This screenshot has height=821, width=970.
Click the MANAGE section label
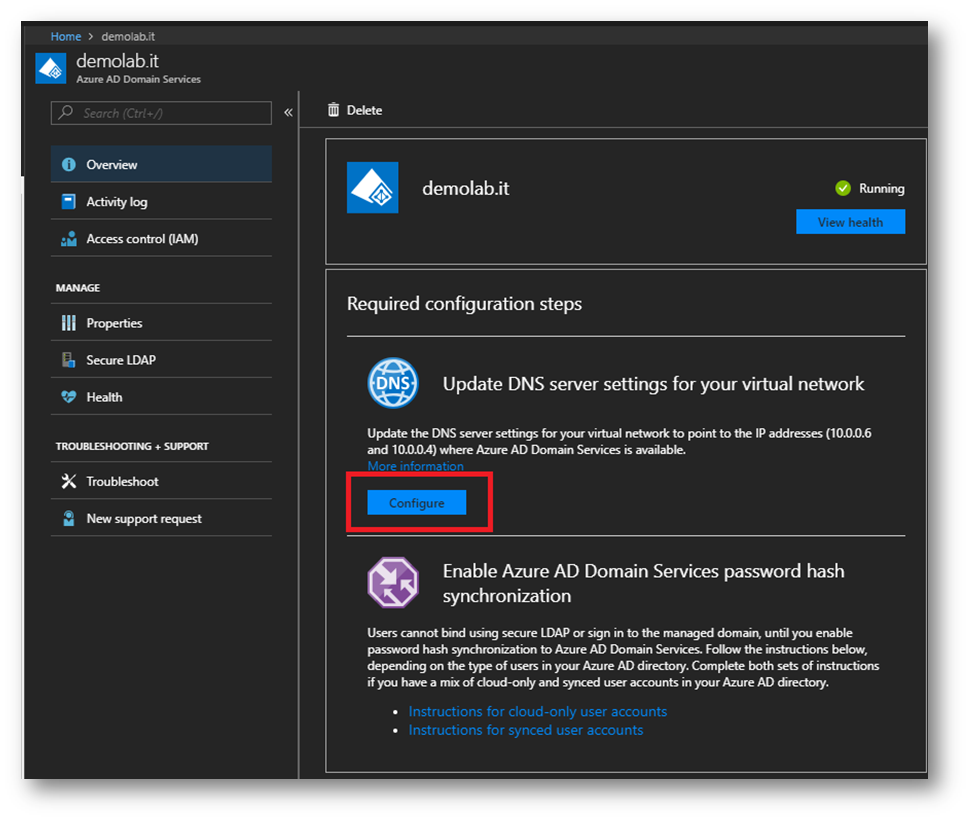pyautogui.click(x=78, y=288)
